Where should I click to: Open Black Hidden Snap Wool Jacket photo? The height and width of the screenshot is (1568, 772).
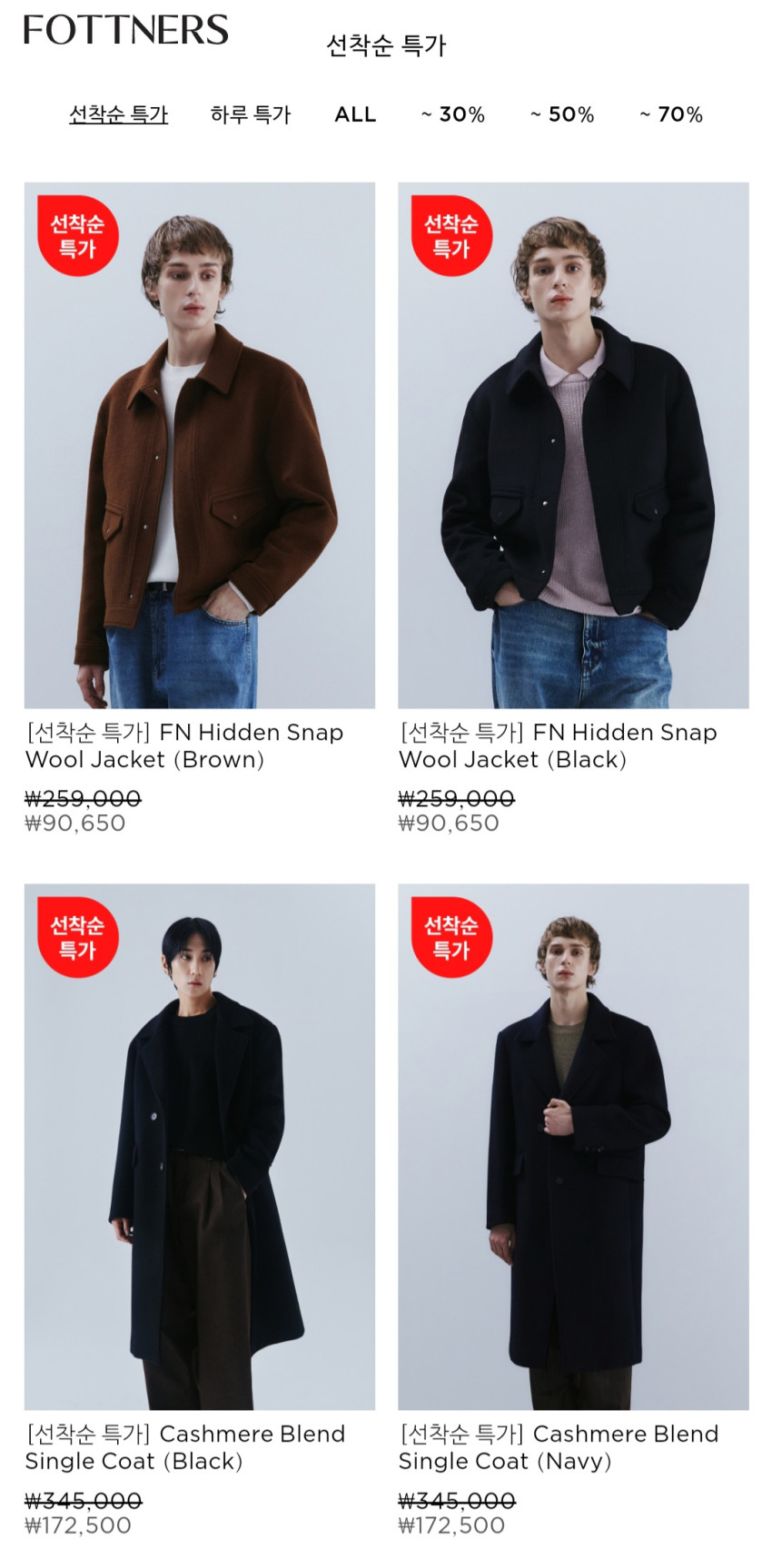[573, 445]
